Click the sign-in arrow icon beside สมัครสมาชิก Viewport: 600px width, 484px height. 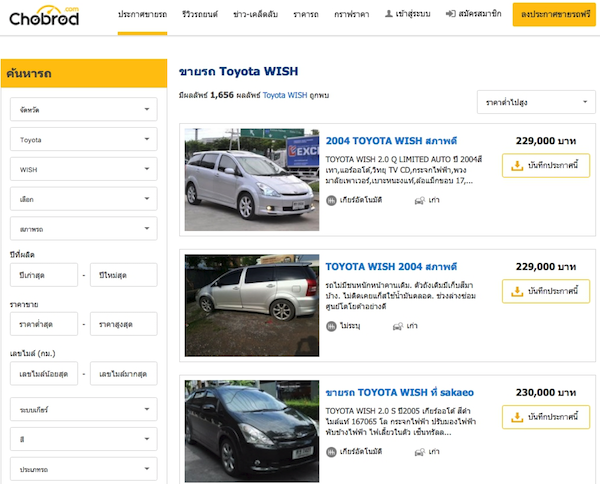pyautogui.click(x=450, y=14)
